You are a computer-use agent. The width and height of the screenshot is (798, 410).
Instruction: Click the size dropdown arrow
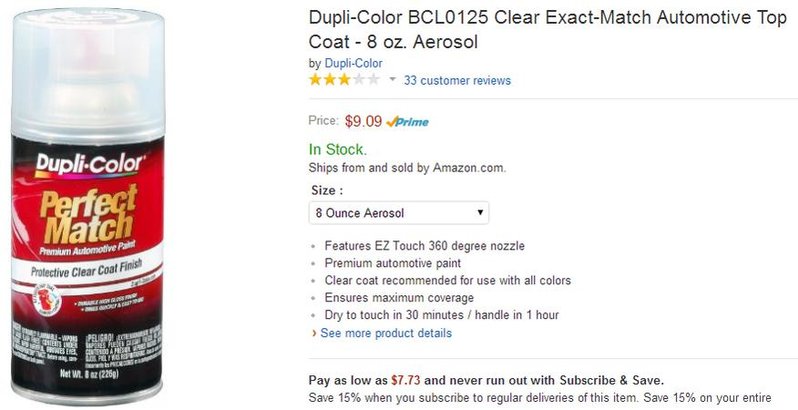(x=479, y=212)
